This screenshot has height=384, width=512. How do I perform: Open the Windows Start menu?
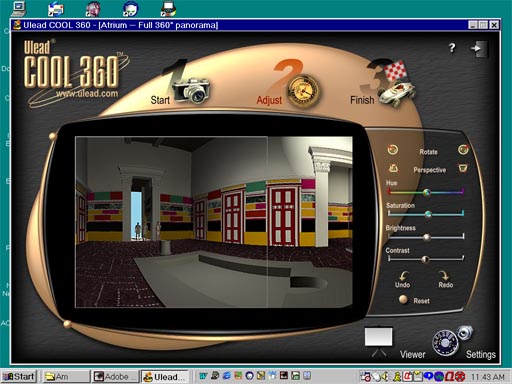(19, 377)
